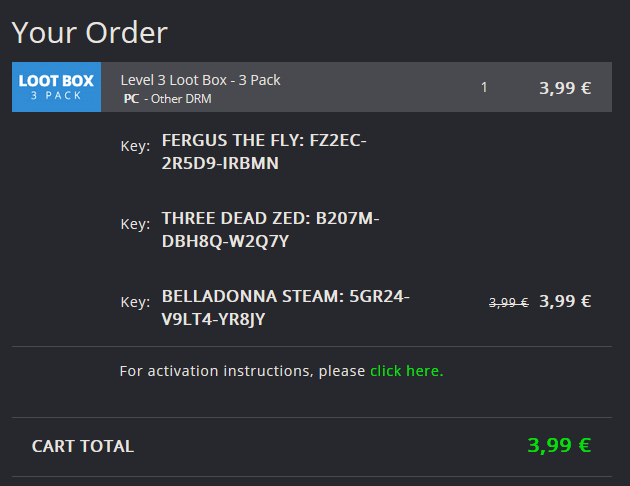Click the Belladonna Steam key code
This screenshot has width=630, height=486.
285,308
